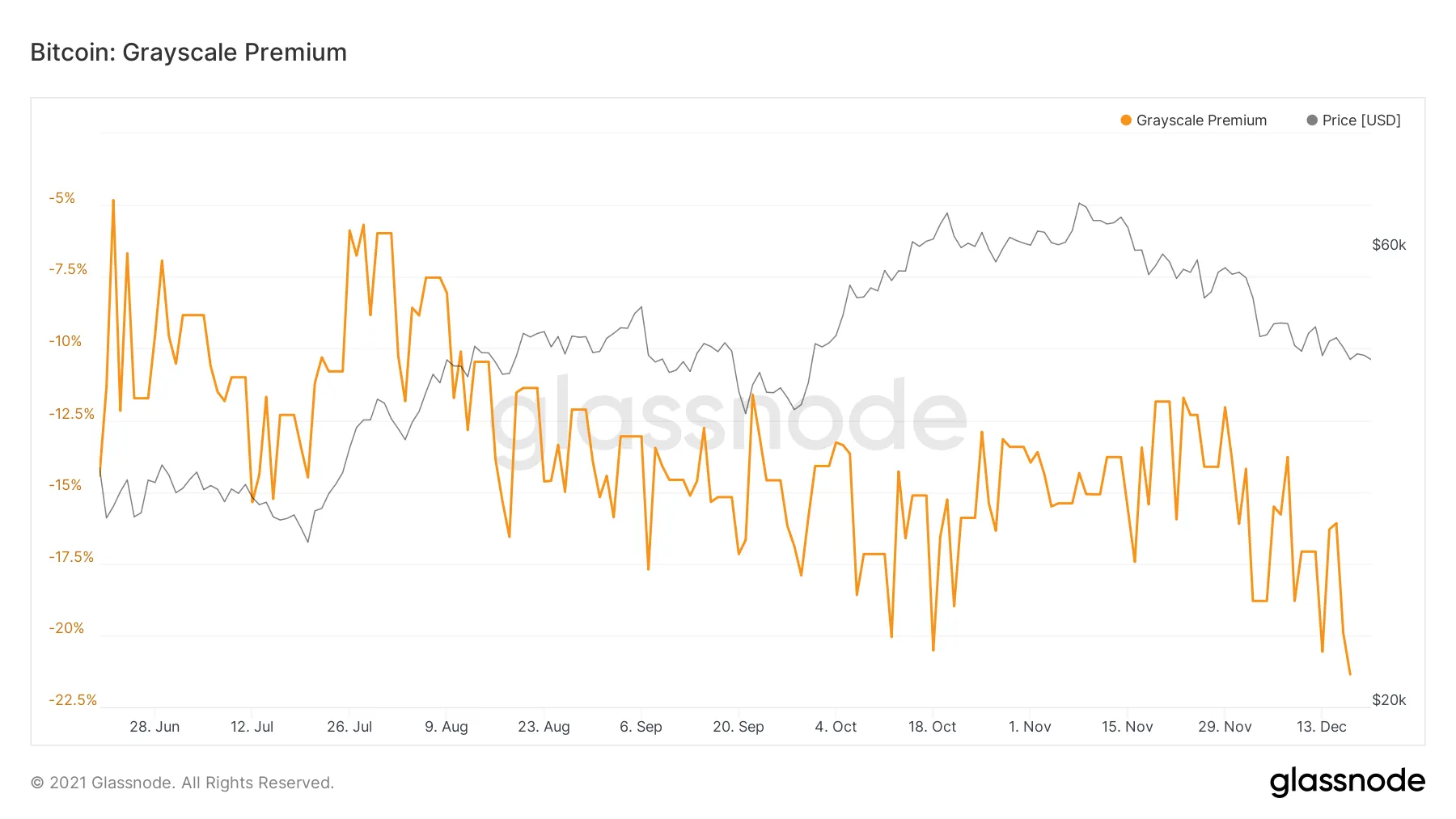Click the Glassnode copyright notice text
The width and height of the screenshot is (1456, 819).
pyautogui.click(x=182, y=783)
